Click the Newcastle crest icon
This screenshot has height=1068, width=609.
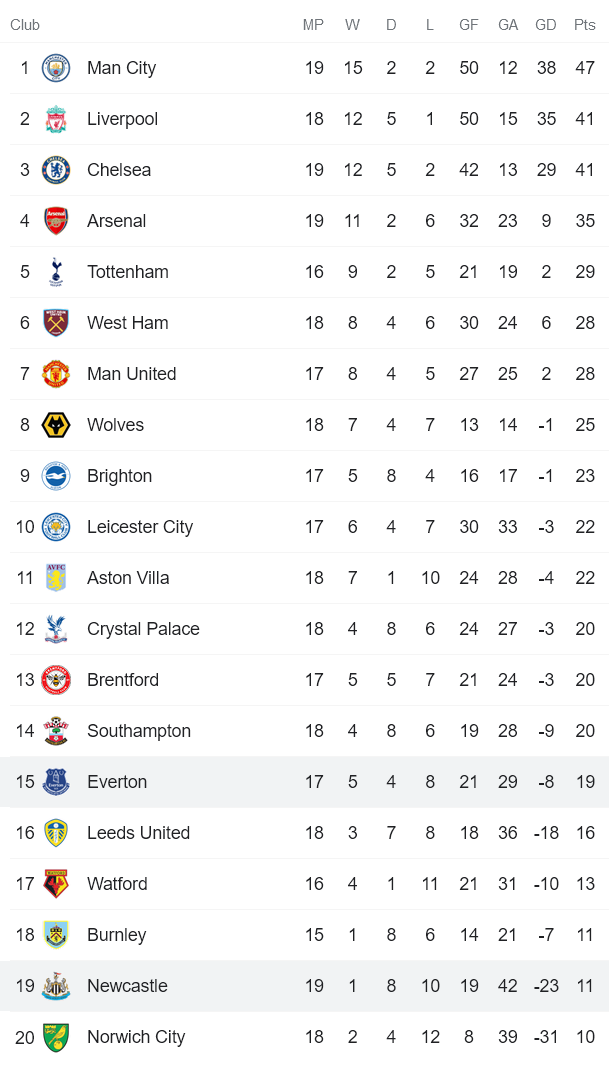56,986
